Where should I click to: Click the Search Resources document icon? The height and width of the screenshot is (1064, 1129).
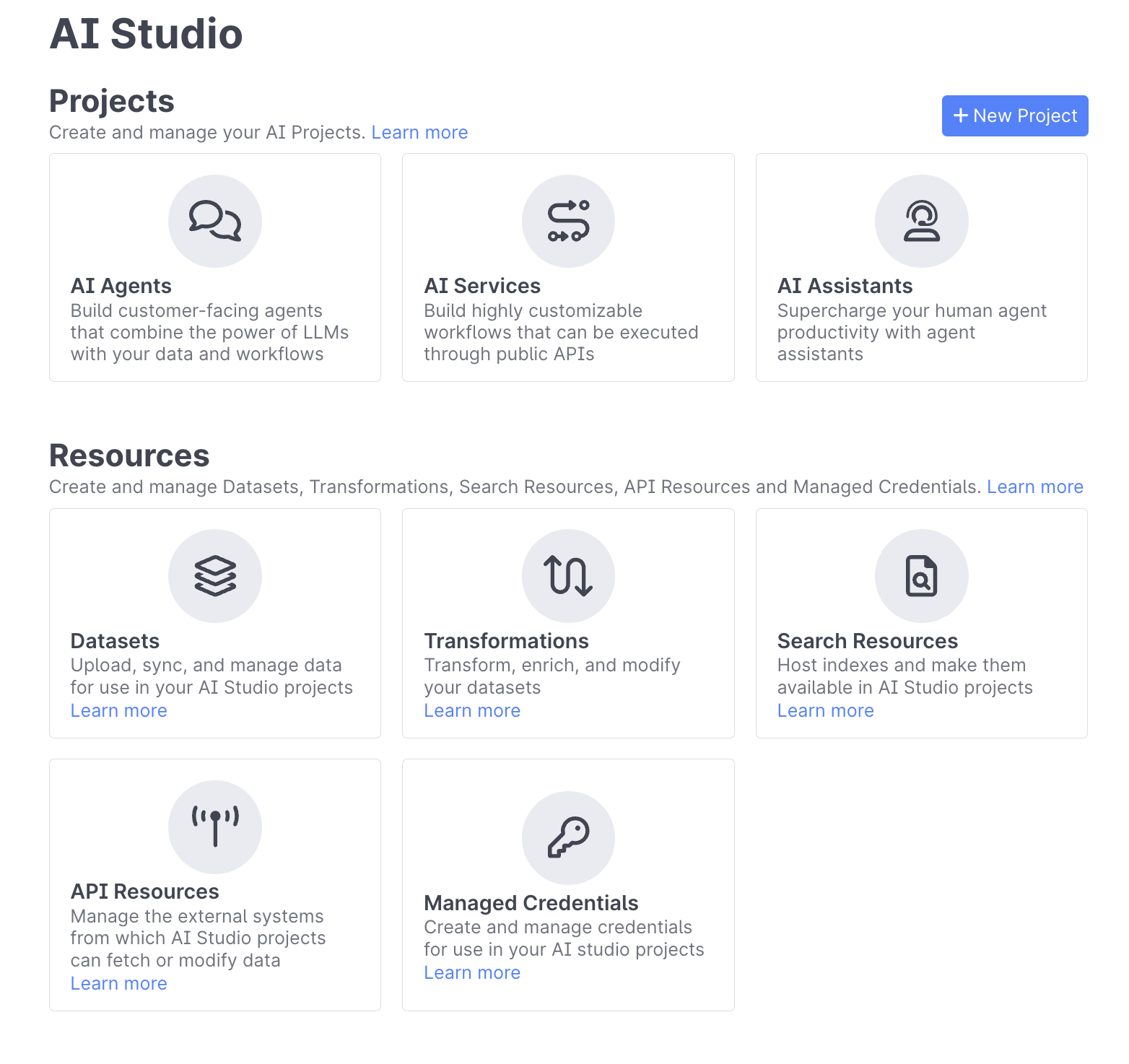coord(922,576)
